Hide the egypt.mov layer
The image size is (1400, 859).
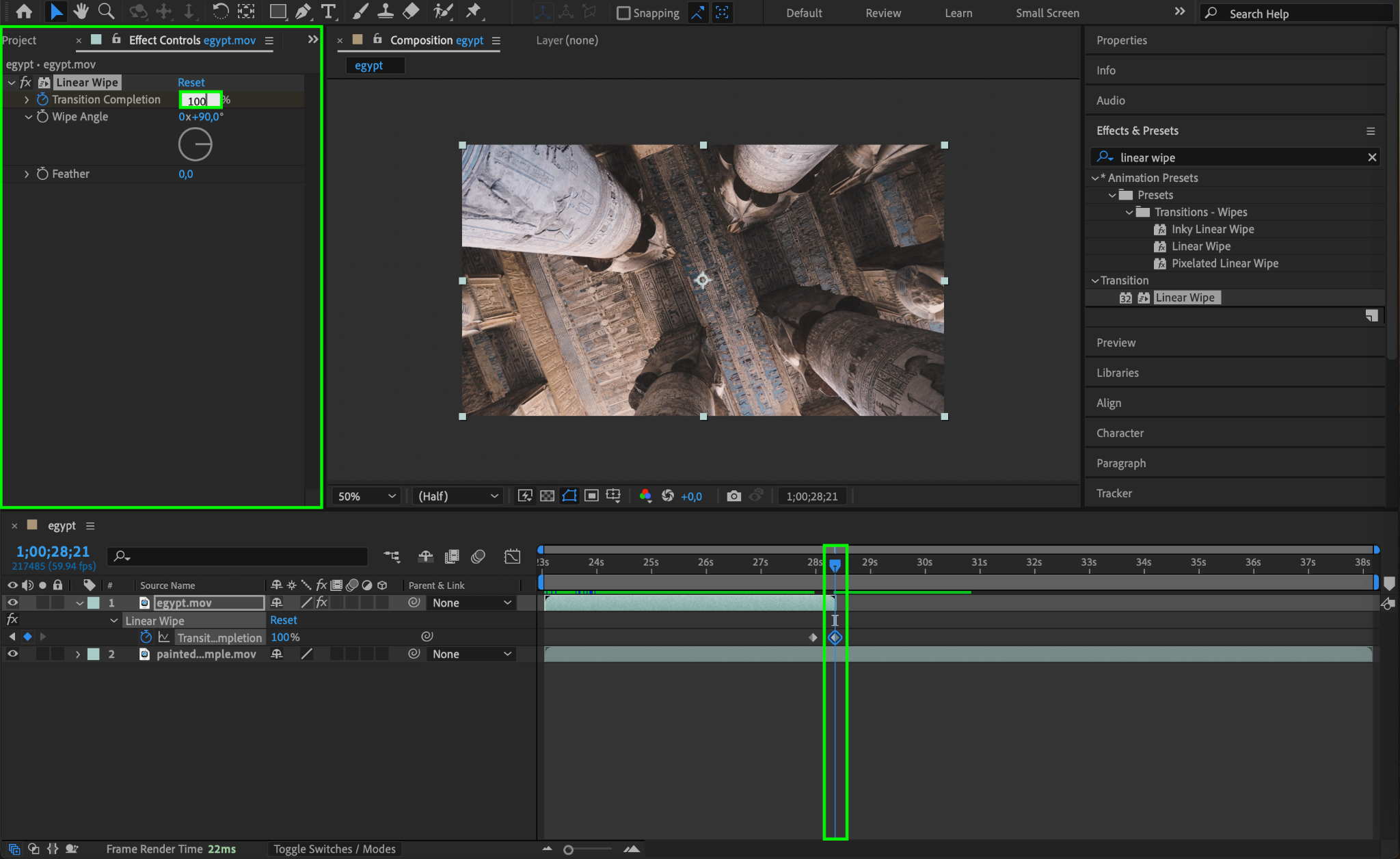pyautogui.click(x=12, y=603)
